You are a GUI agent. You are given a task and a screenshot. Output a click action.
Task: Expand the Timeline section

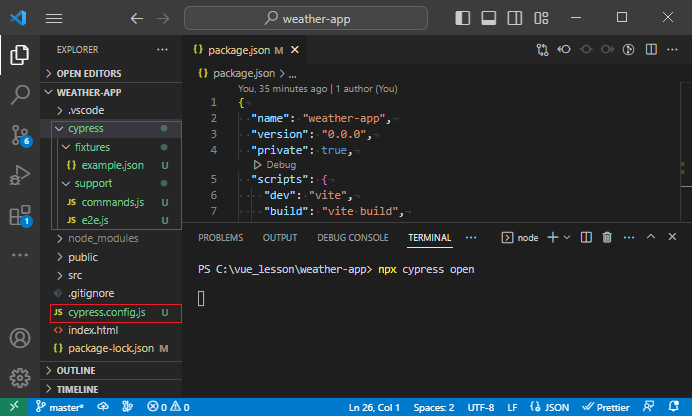point(111,390)
